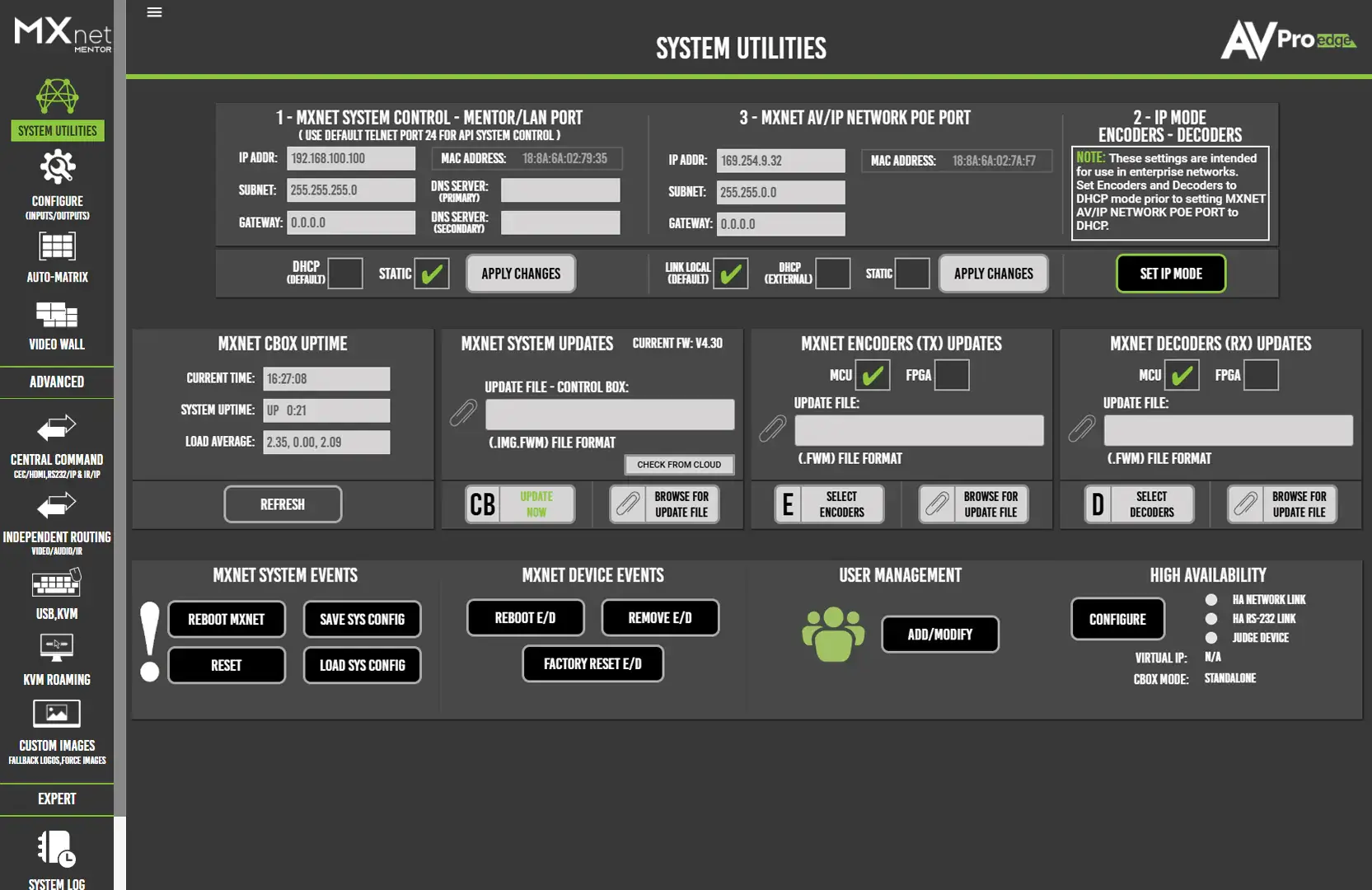Screen dimensions: 1372x890
Task: Click Check From Cloud button
Action: click(679, 465)
